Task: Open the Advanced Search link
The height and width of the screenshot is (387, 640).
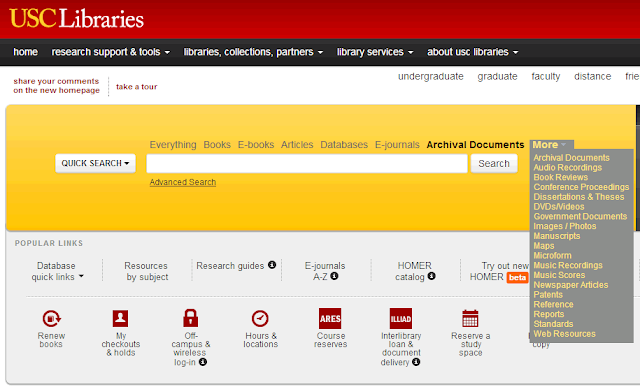Action: coord(183,182)
